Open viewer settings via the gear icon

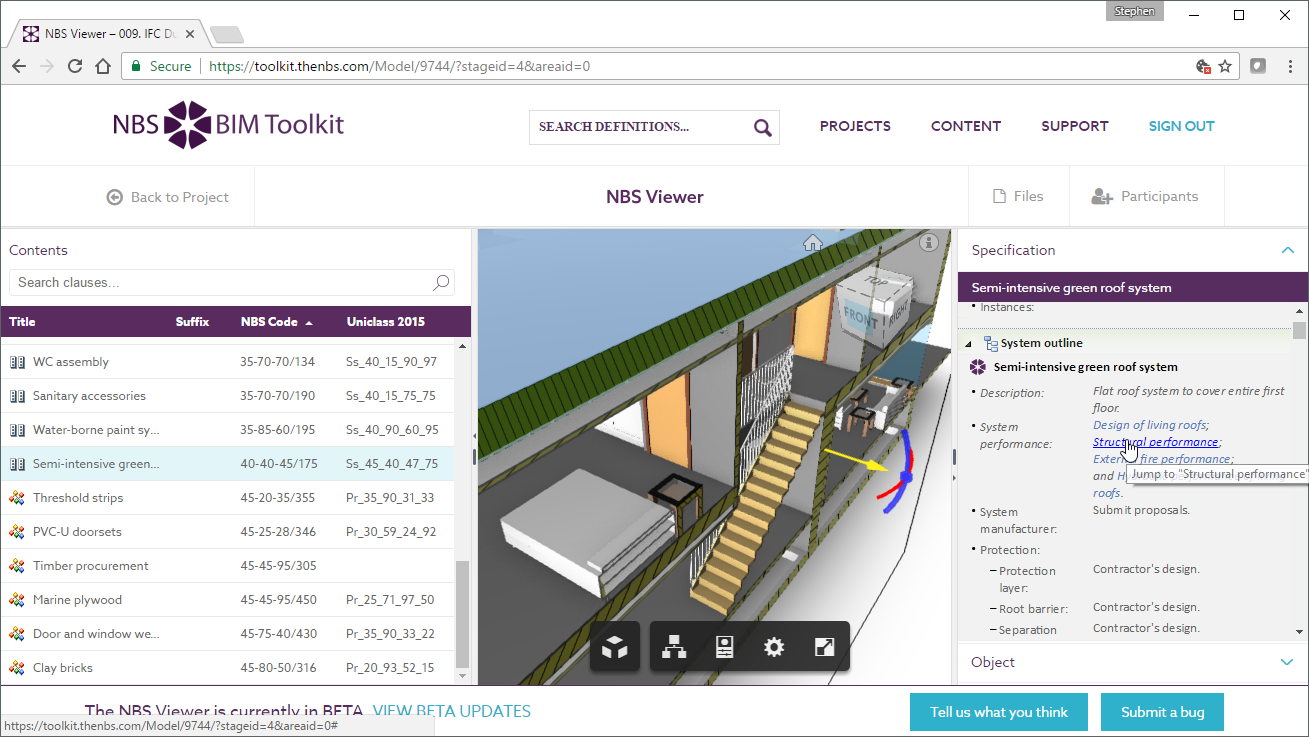point(774,646)
